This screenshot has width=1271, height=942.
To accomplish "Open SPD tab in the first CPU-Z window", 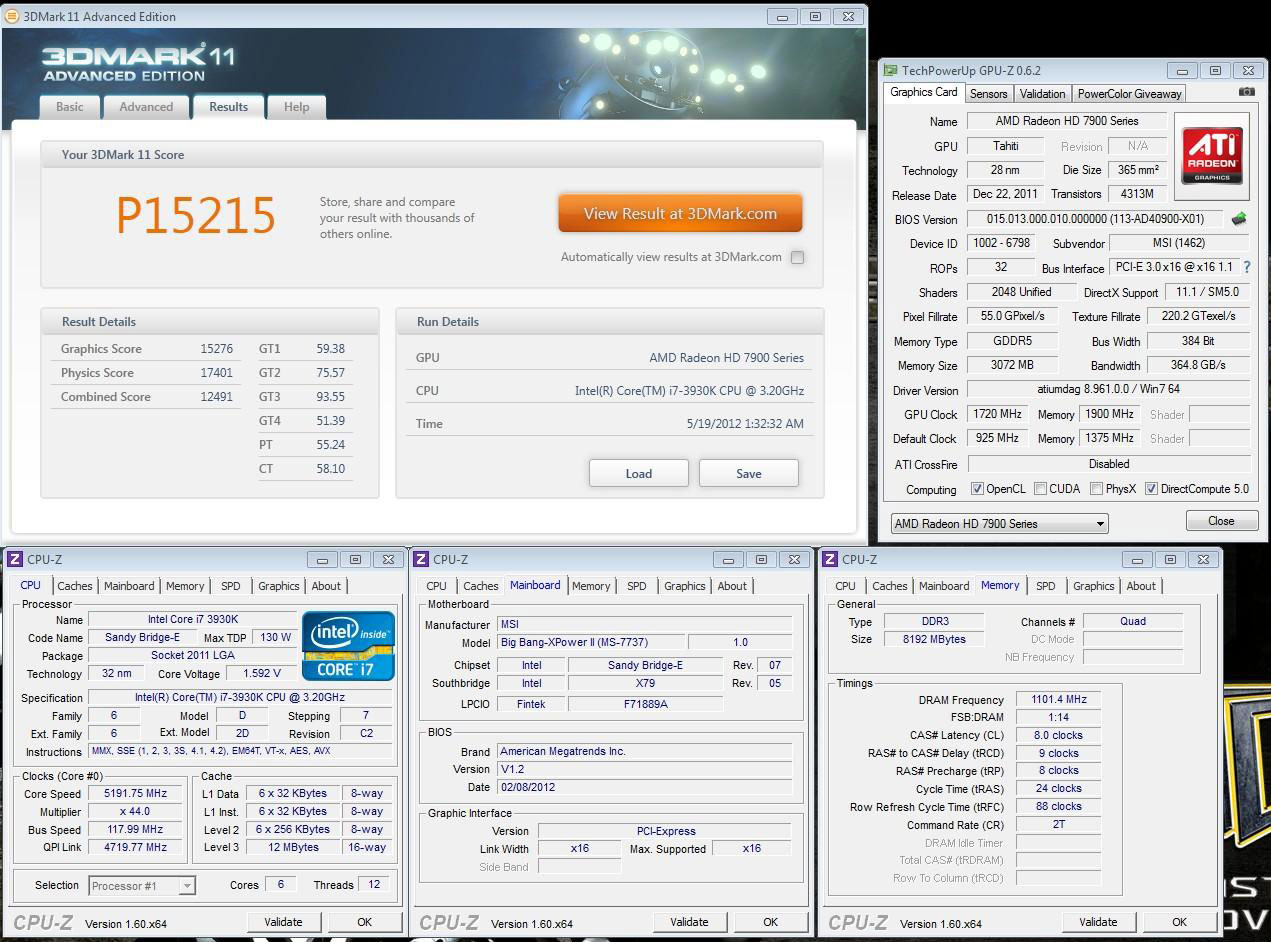I will tap(231, 586).
